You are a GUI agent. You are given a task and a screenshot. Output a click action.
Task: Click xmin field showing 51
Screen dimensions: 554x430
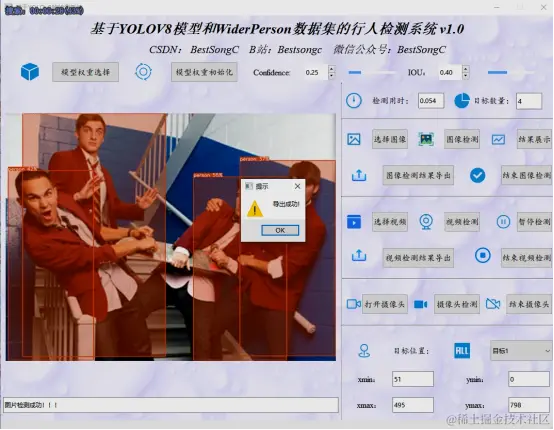pyautogui.click(x=413, y=379)
